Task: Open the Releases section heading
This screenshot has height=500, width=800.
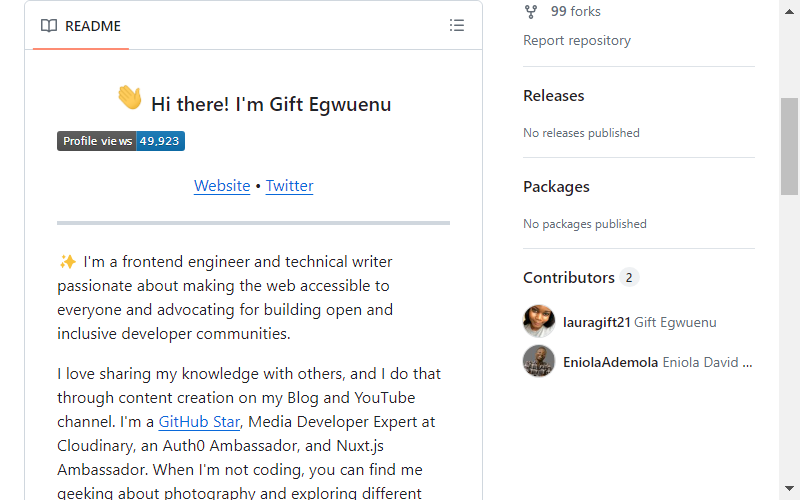Action: pos(554,95)
